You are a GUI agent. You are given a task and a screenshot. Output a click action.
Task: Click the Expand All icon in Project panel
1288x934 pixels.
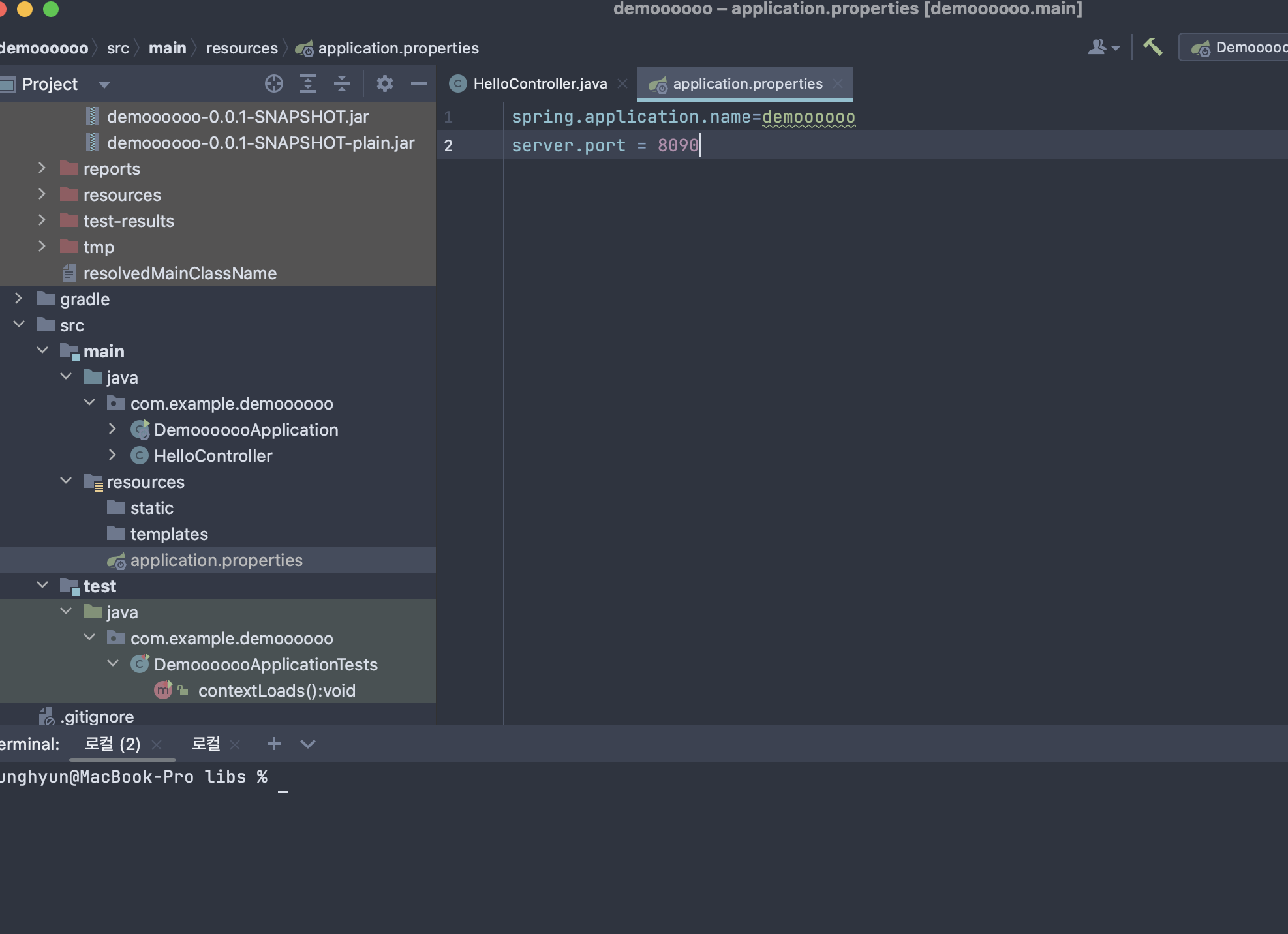click(308, 83)
